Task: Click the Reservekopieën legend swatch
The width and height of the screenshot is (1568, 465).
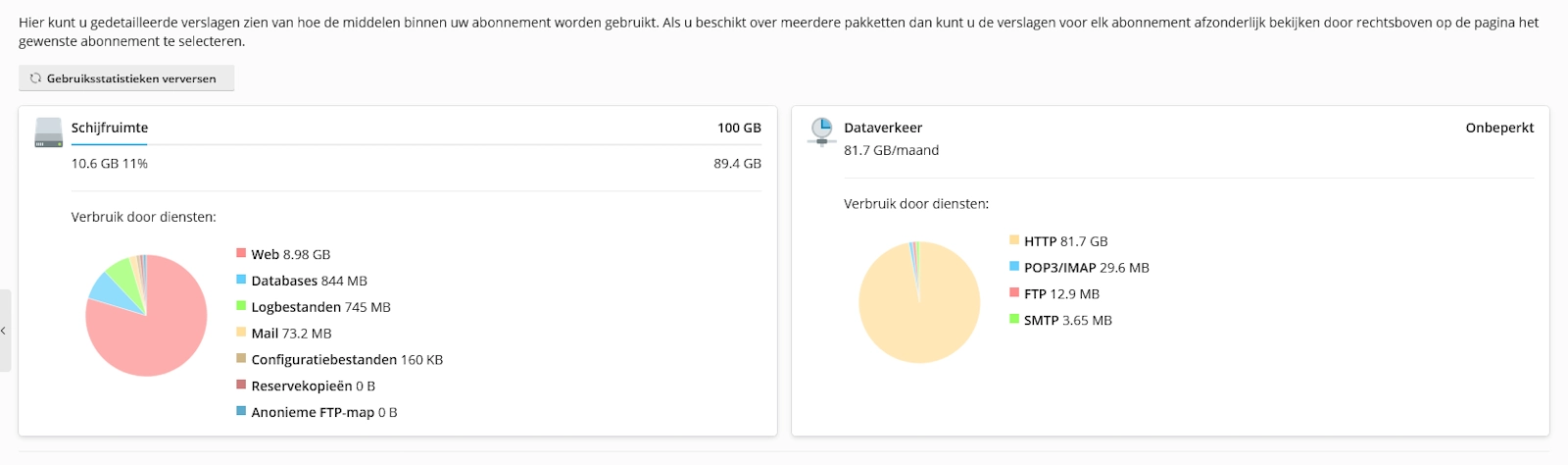Action: (x=241, y=386)
